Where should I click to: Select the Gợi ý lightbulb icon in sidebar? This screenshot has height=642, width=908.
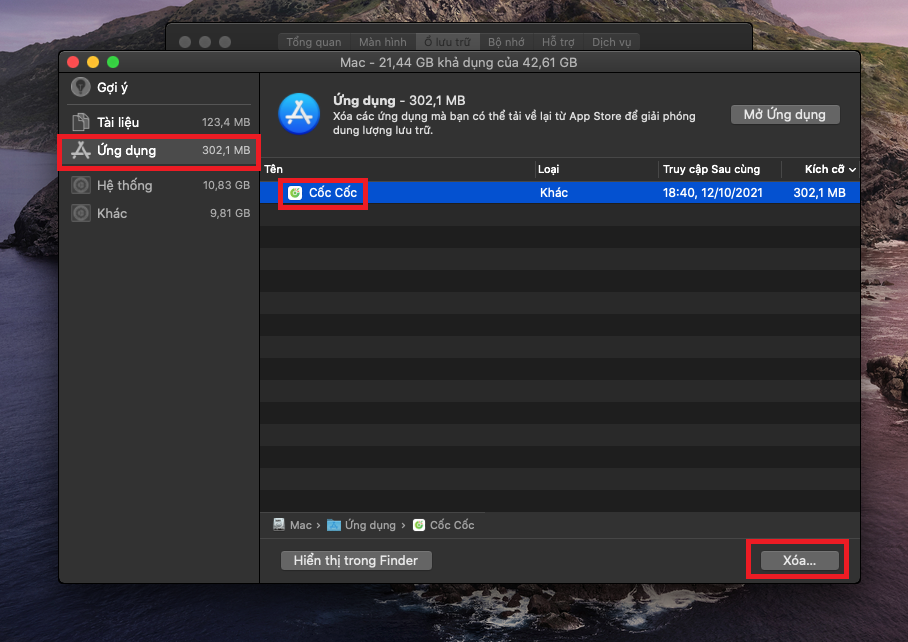(80, 87)
